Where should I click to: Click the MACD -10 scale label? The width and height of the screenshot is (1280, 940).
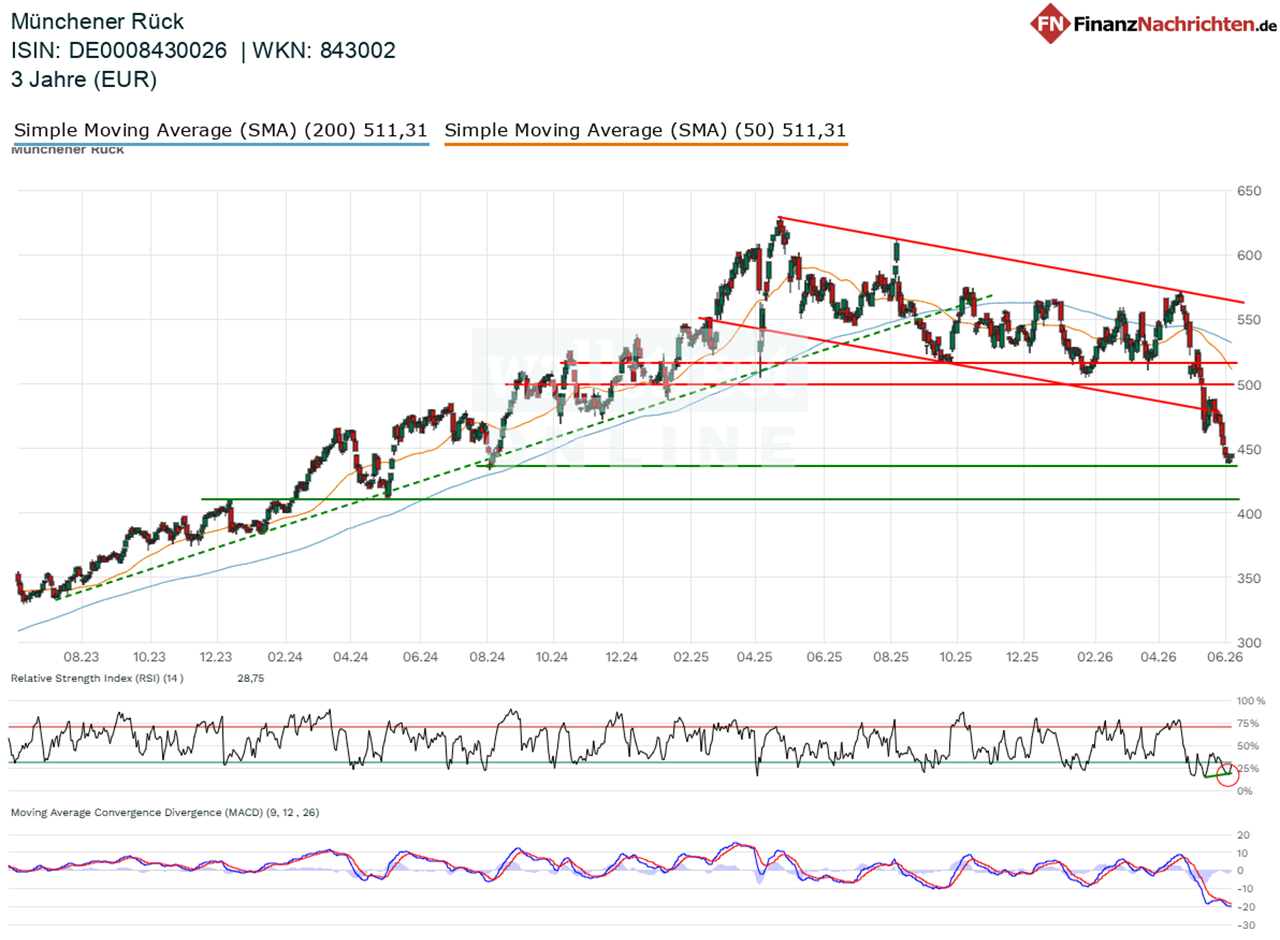click(1246, 889)
